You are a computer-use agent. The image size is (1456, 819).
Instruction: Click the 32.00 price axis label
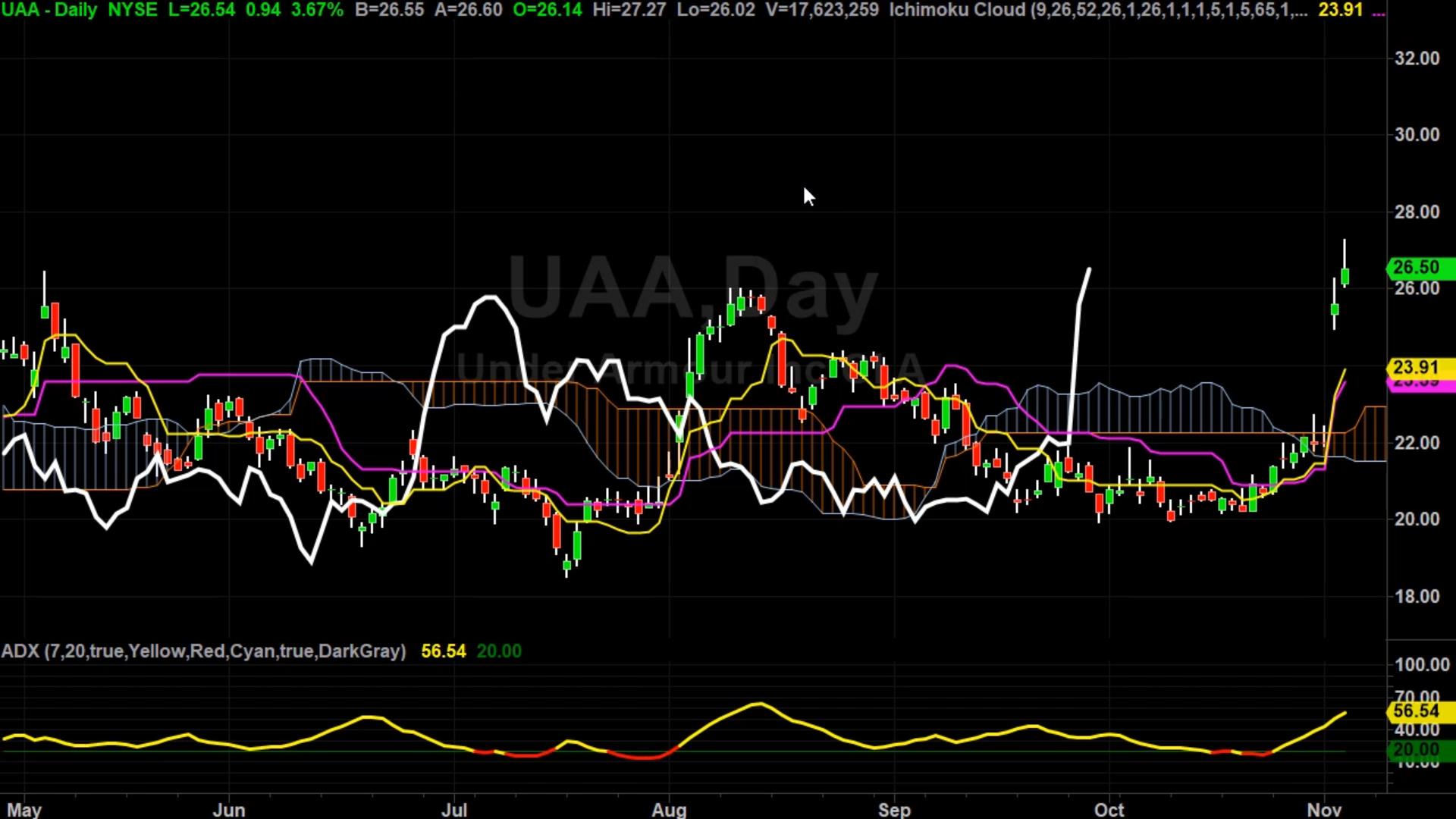point(1417,58)
